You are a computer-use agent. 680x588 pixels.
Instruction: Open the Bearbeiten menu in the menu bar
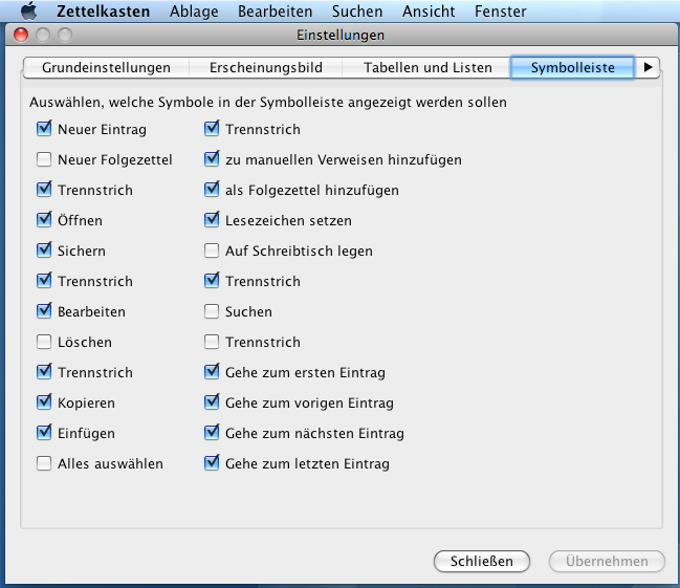[x=275, y=11]
